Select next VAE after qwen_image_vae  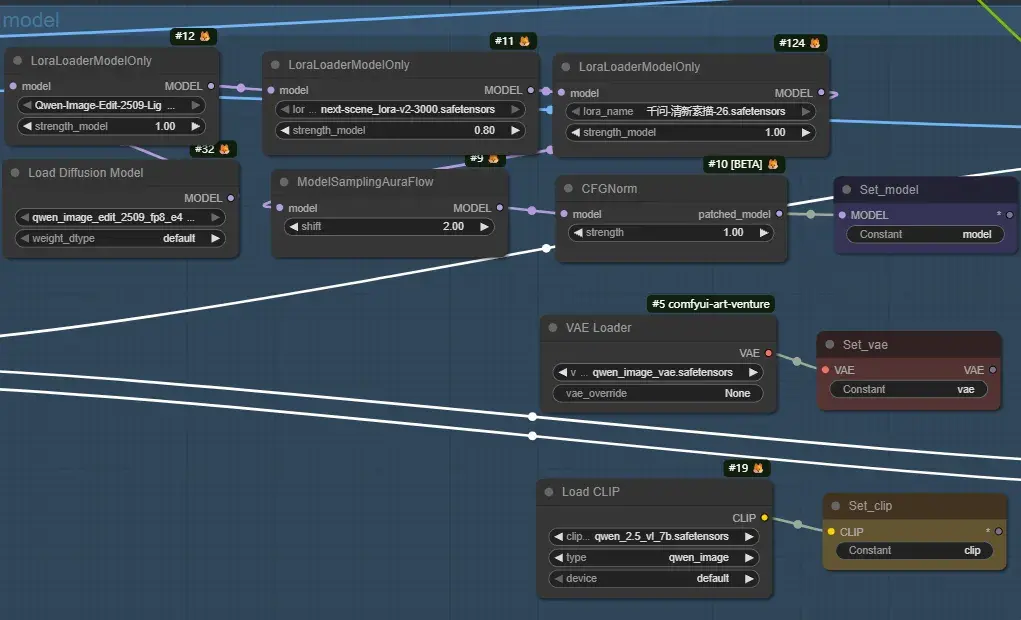[753, 373]
